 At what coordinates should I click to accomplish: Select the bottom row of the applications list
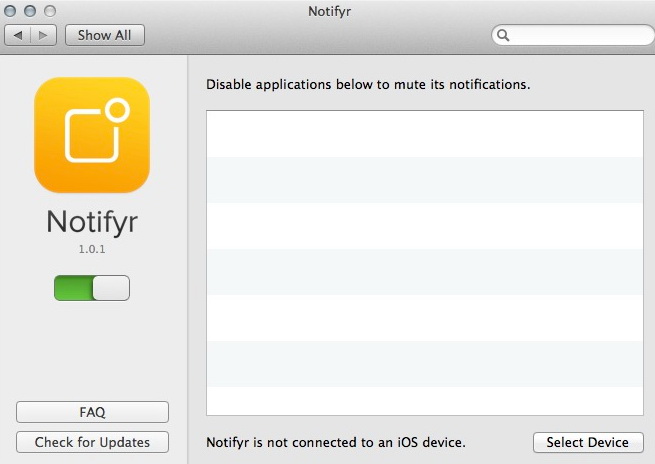pyautogui.click(x=425, y=400)
